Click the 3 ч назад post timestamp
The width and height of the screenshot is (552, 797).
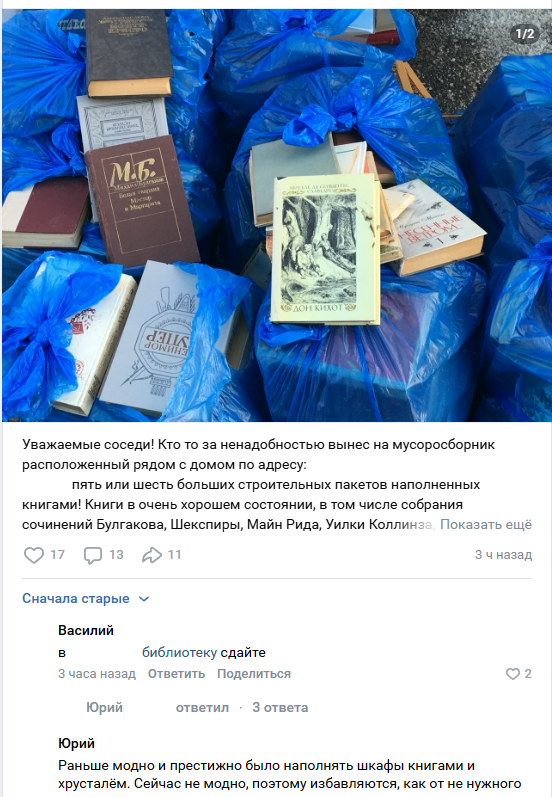tap(503, 555)
